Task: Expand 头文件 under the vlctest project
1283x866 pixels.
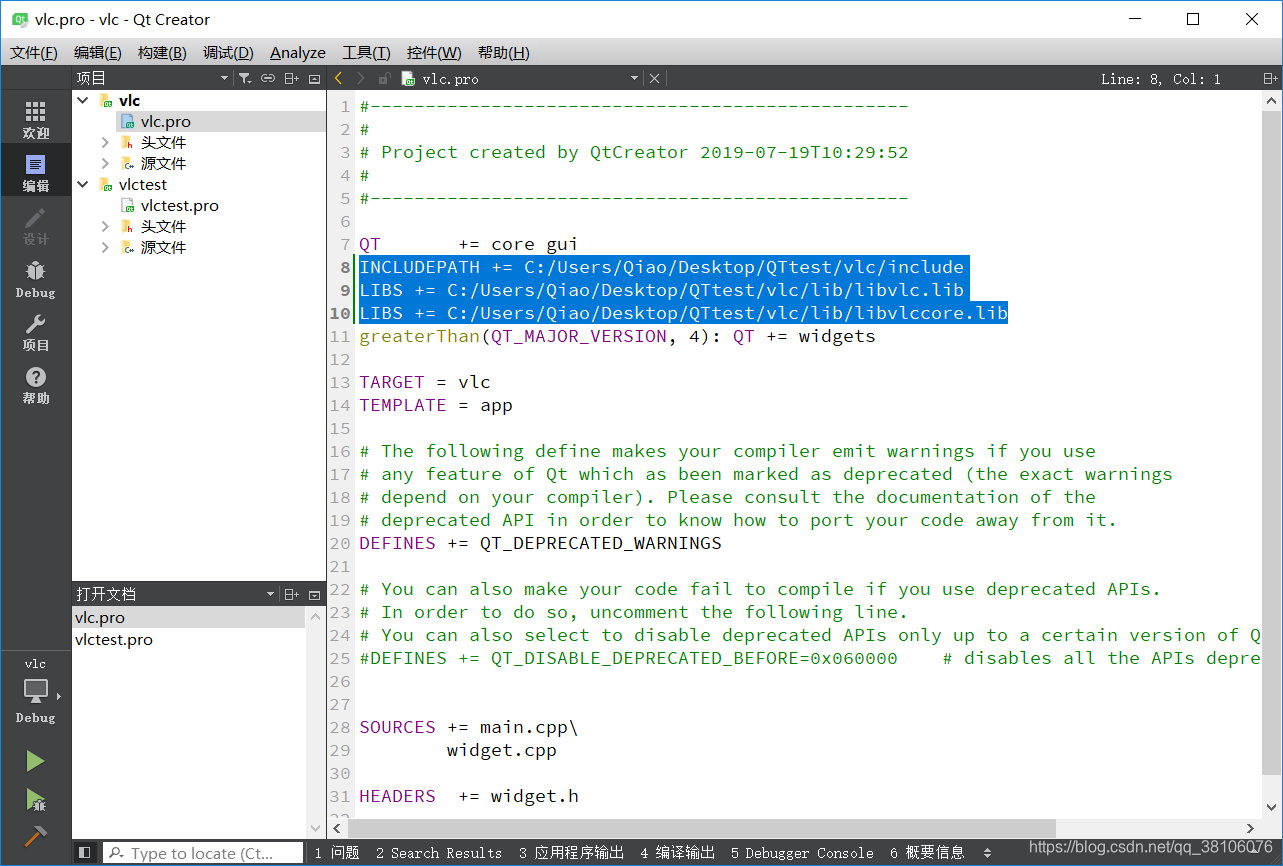Action: coord(105,226)
